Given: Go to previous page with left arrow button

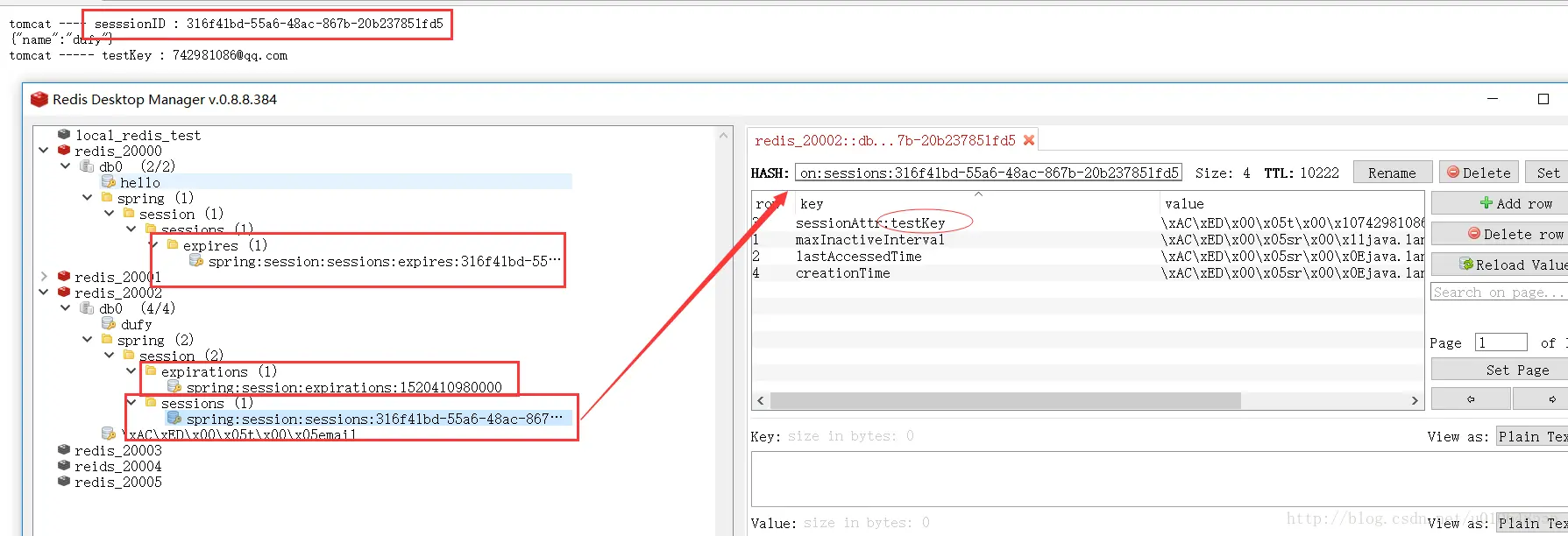Looking at the screenshot, I should coord(1471,399).
